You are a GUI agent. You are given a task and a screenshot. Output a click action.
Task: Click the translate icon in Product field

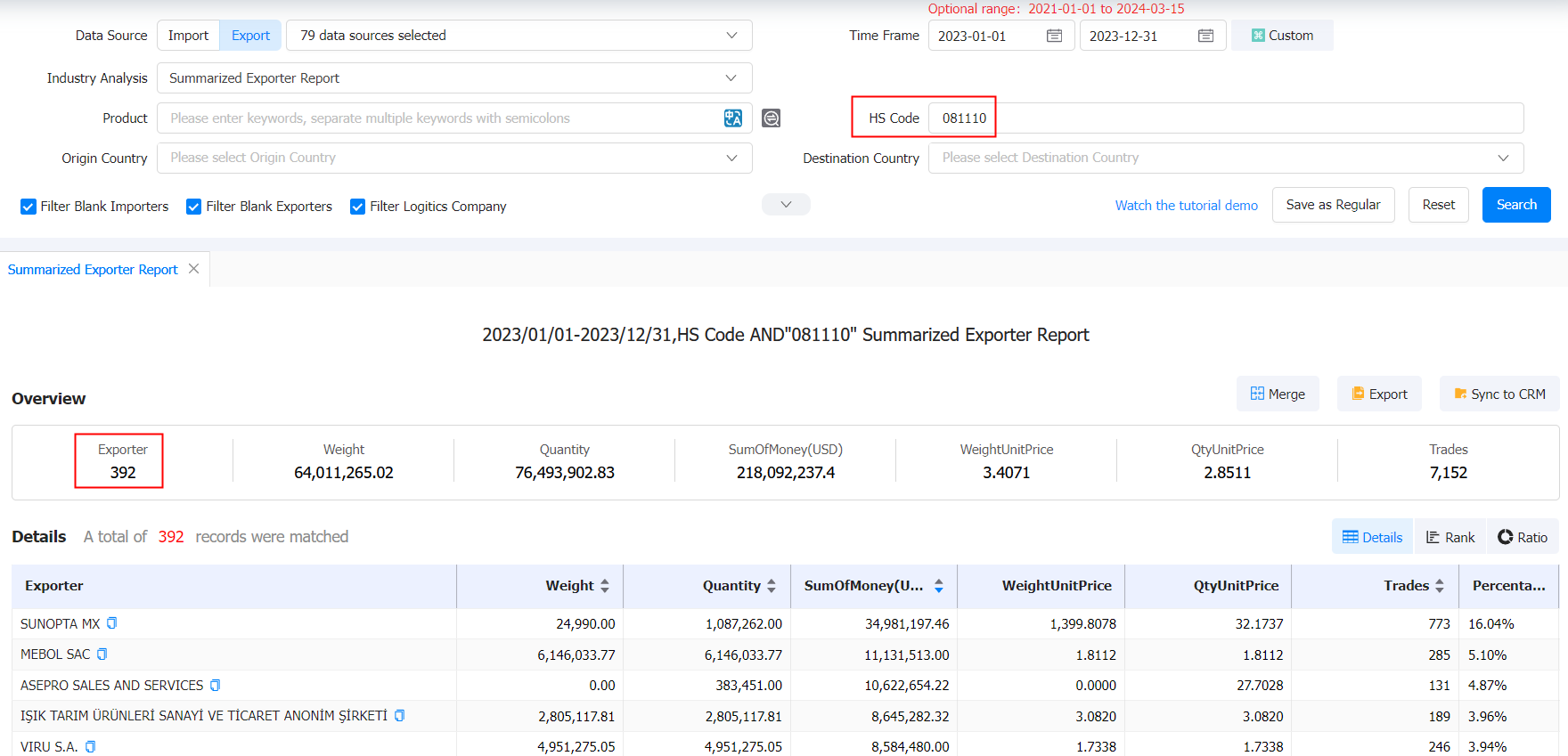coord(732,118)
